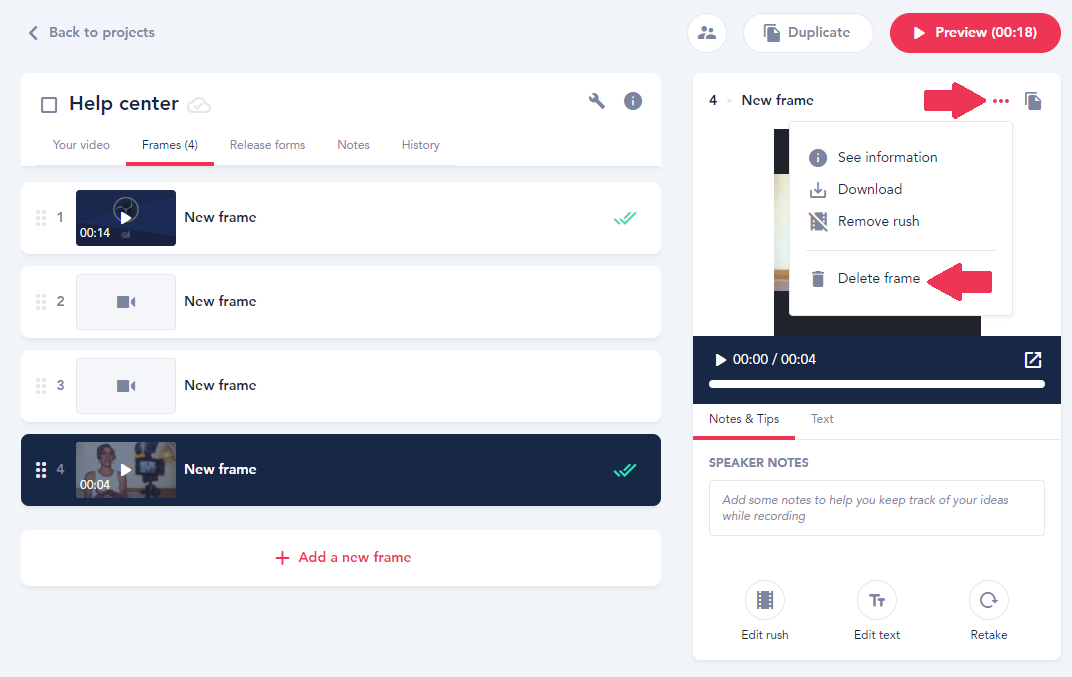Switch to the Release forms tab
Viewport: 1072px width, 677px height.
click(x=267, y=145)
